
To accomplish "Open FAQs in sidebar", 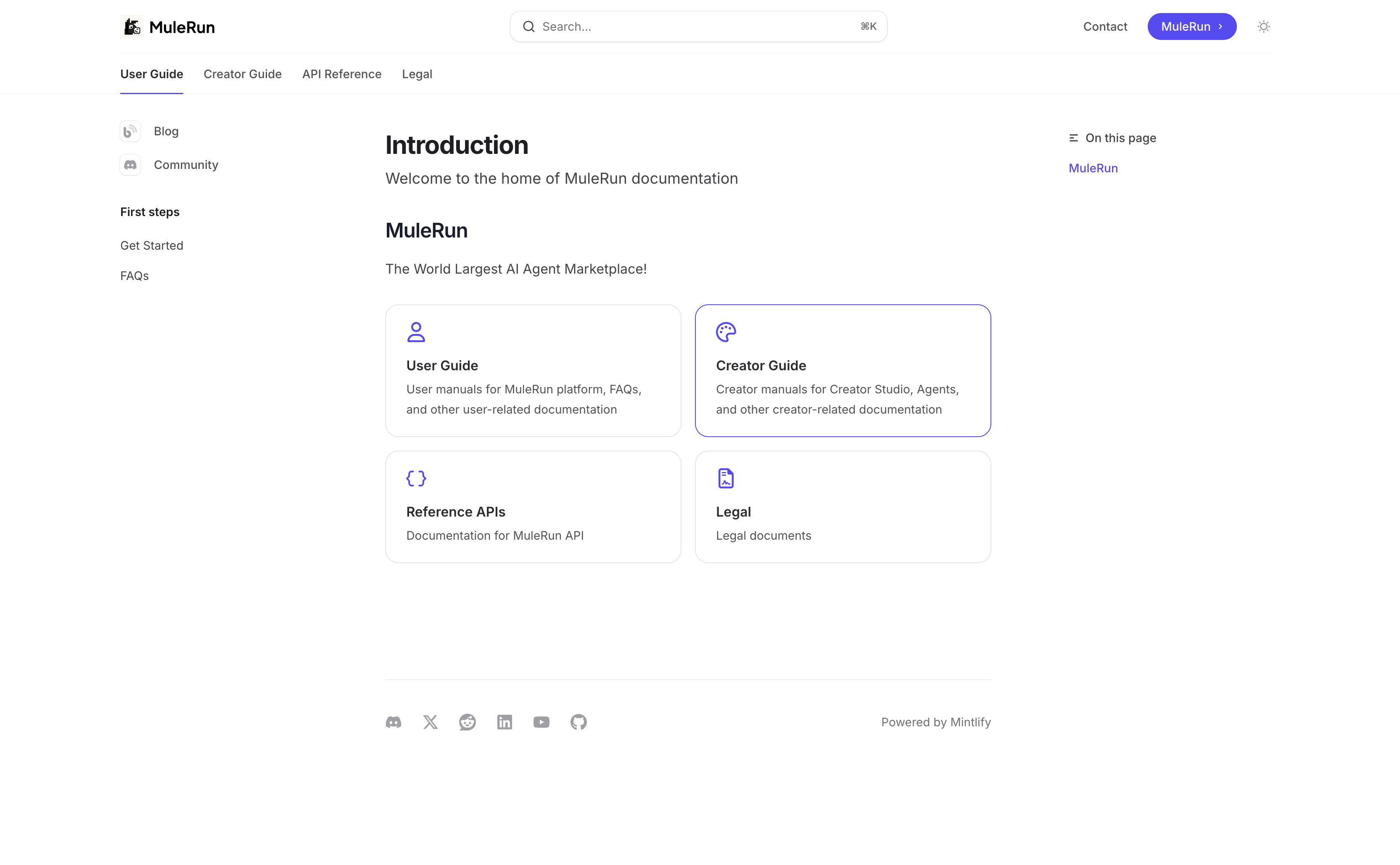I will 135,276.
